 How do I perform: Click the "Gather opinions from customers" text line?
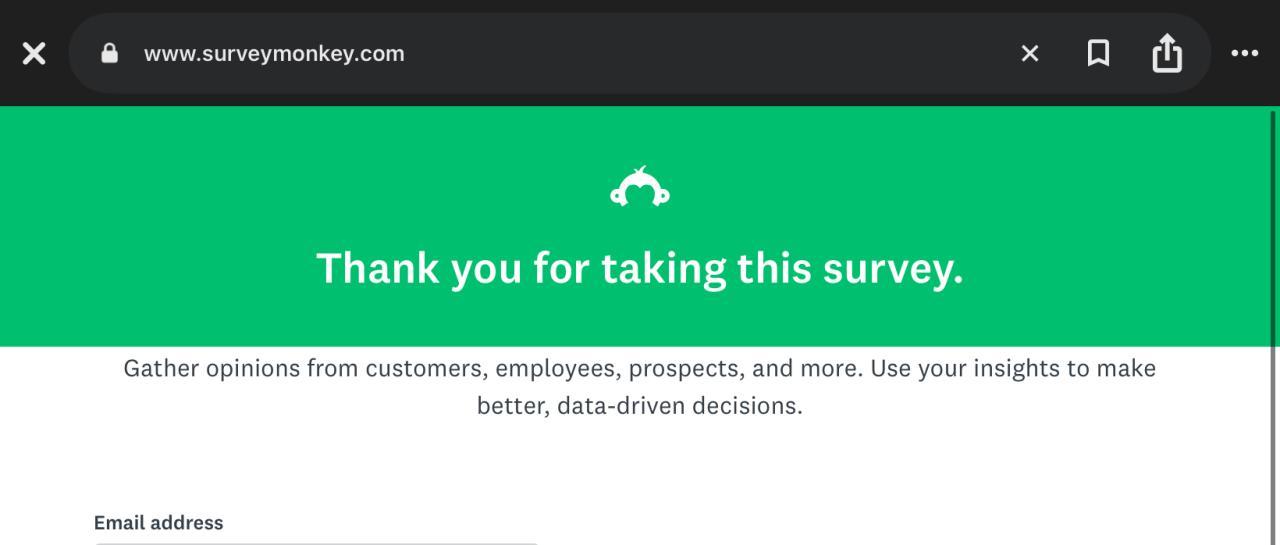(x=640, y=368)
